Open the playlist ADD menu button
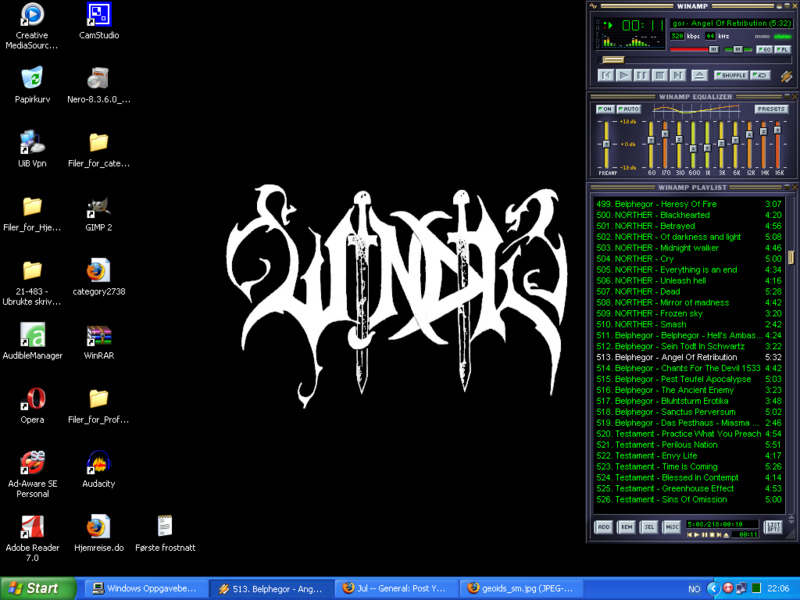 click(604, 527)
